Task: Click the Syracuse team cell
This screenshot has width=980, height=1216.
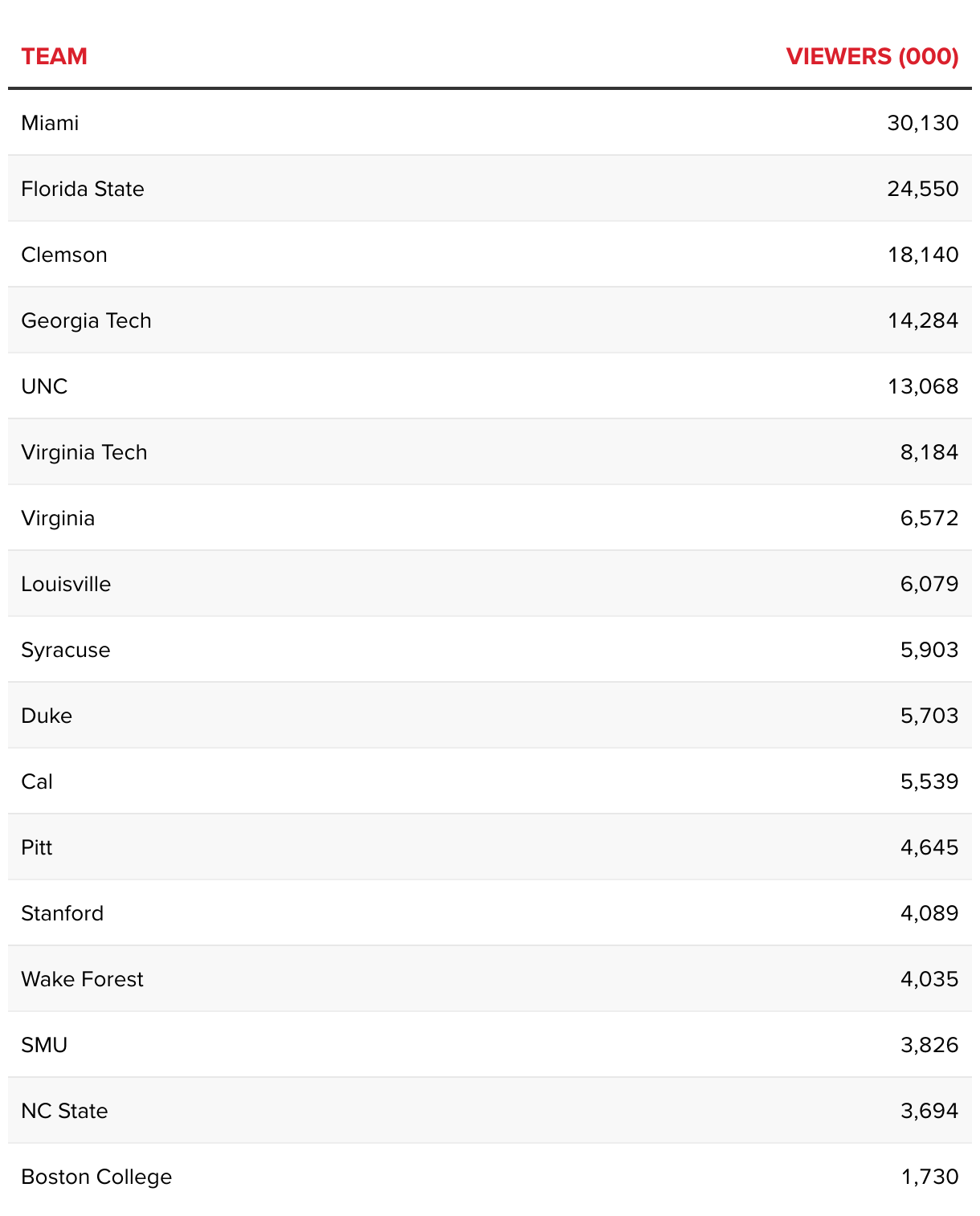Action: 66,650
